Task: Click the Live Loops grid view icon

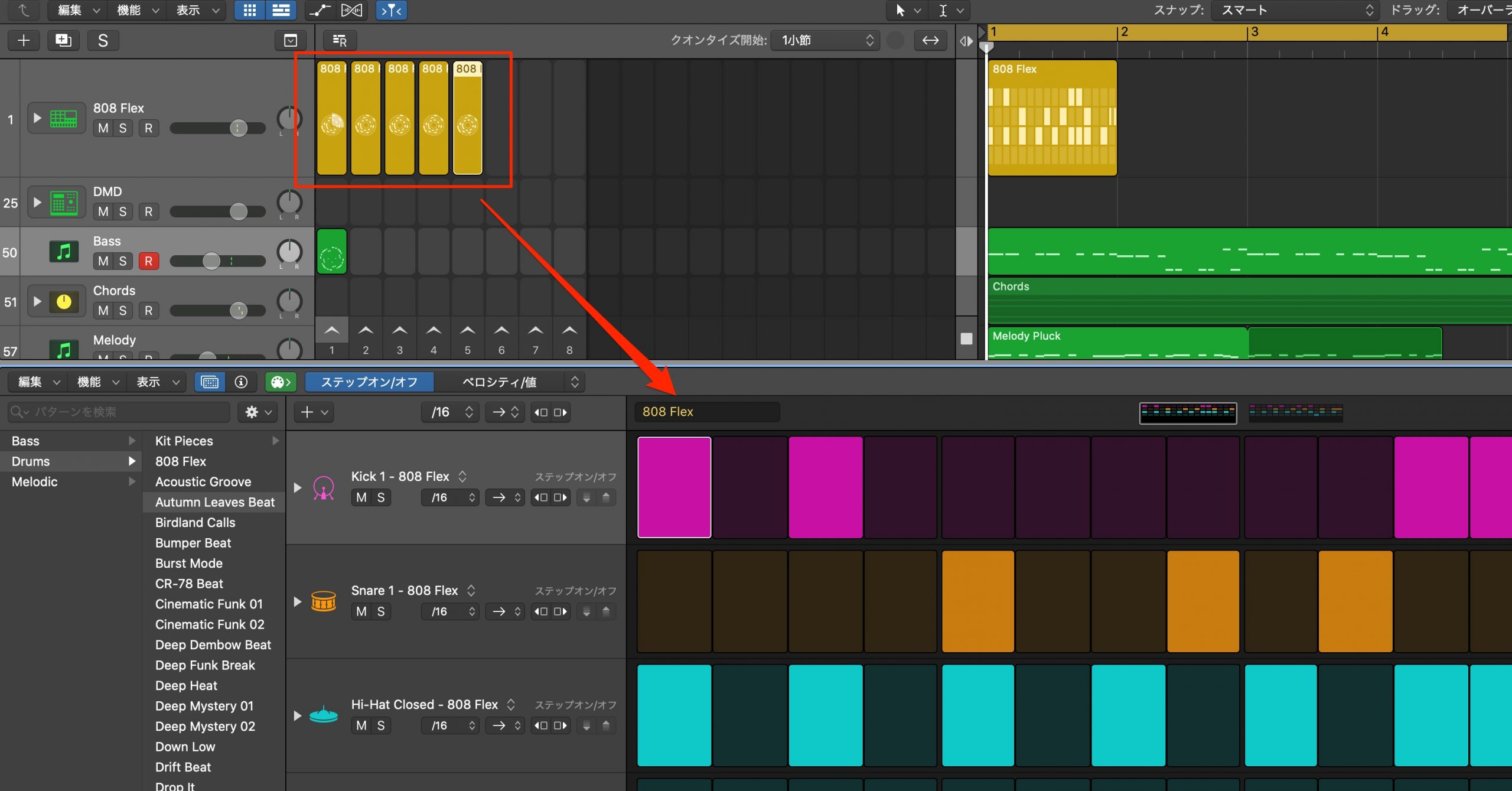Action: point(249,10)
